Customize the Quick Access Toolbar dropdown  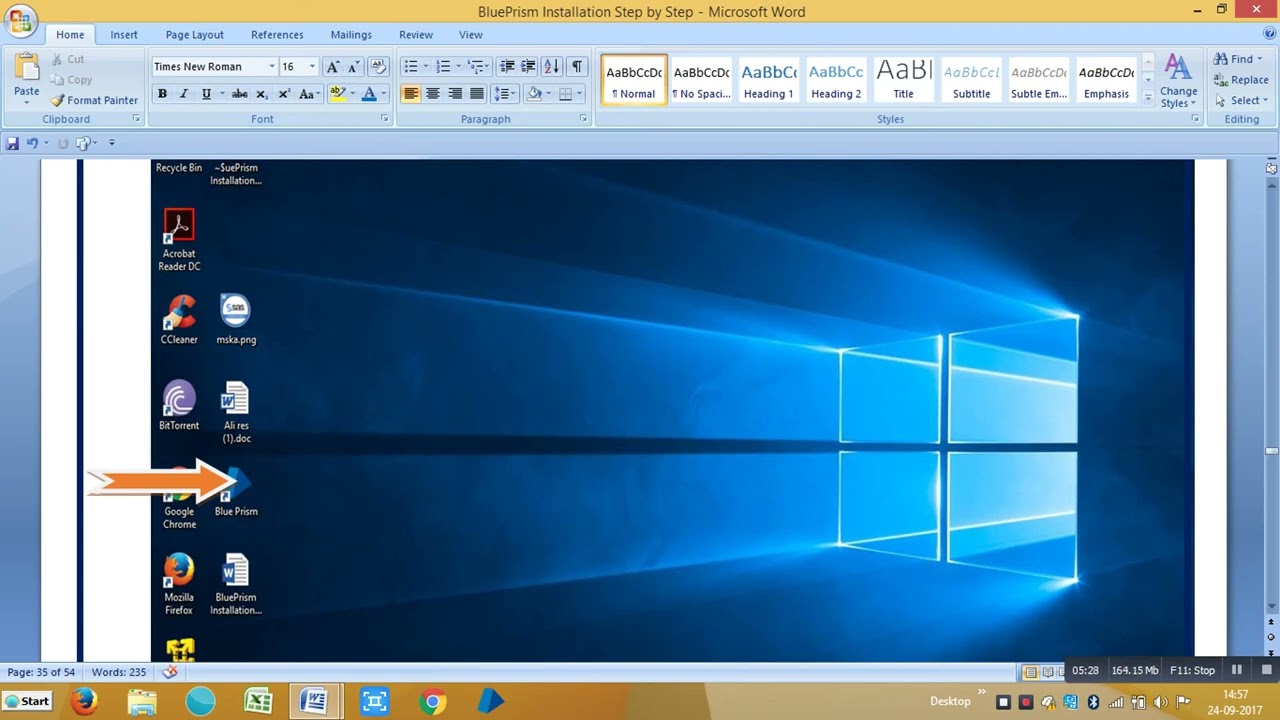pos(111,143)
